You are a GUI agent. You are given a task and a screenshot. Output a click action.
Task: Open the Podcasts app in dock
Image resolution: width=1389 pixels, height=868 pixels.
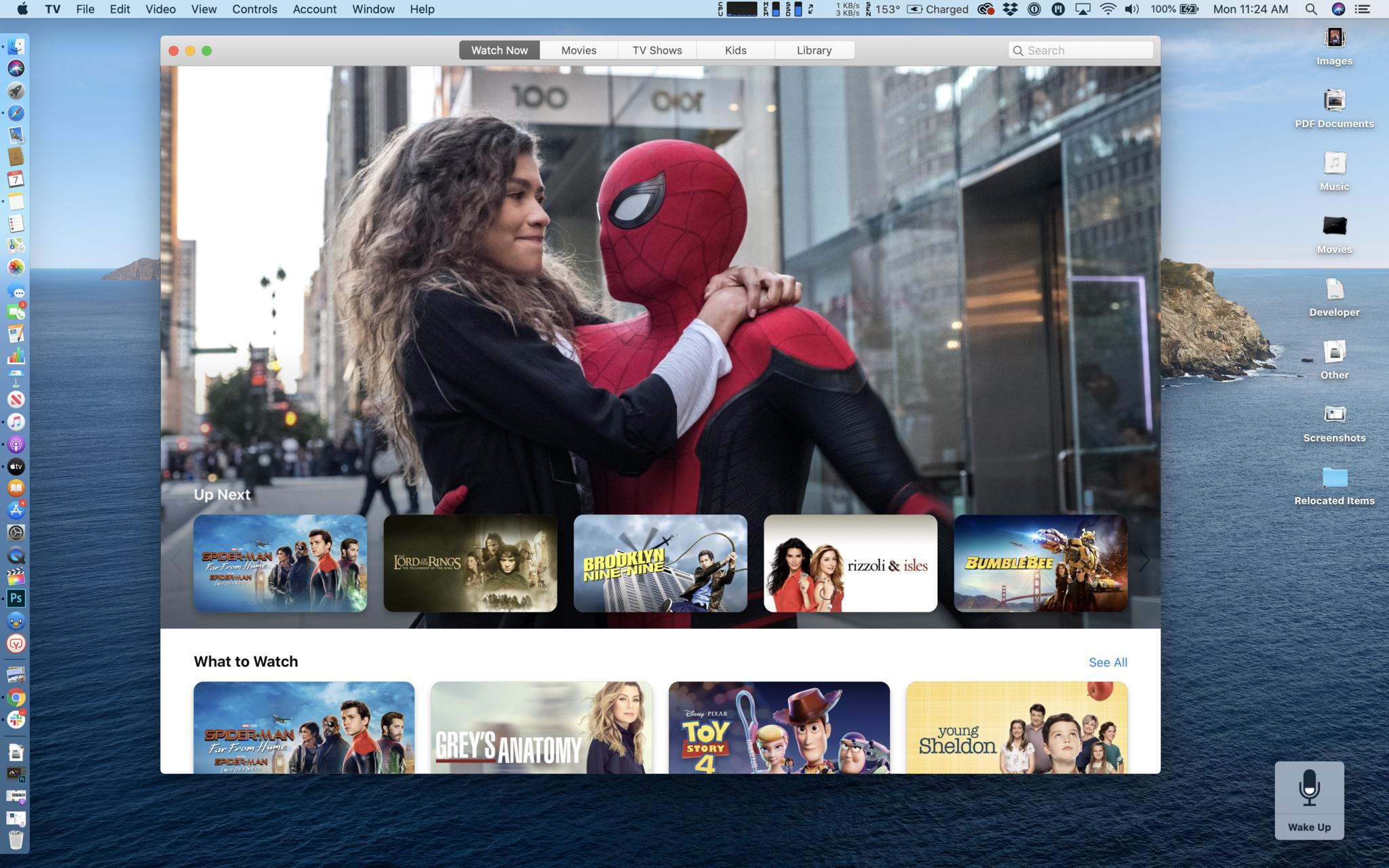[16, 444]
